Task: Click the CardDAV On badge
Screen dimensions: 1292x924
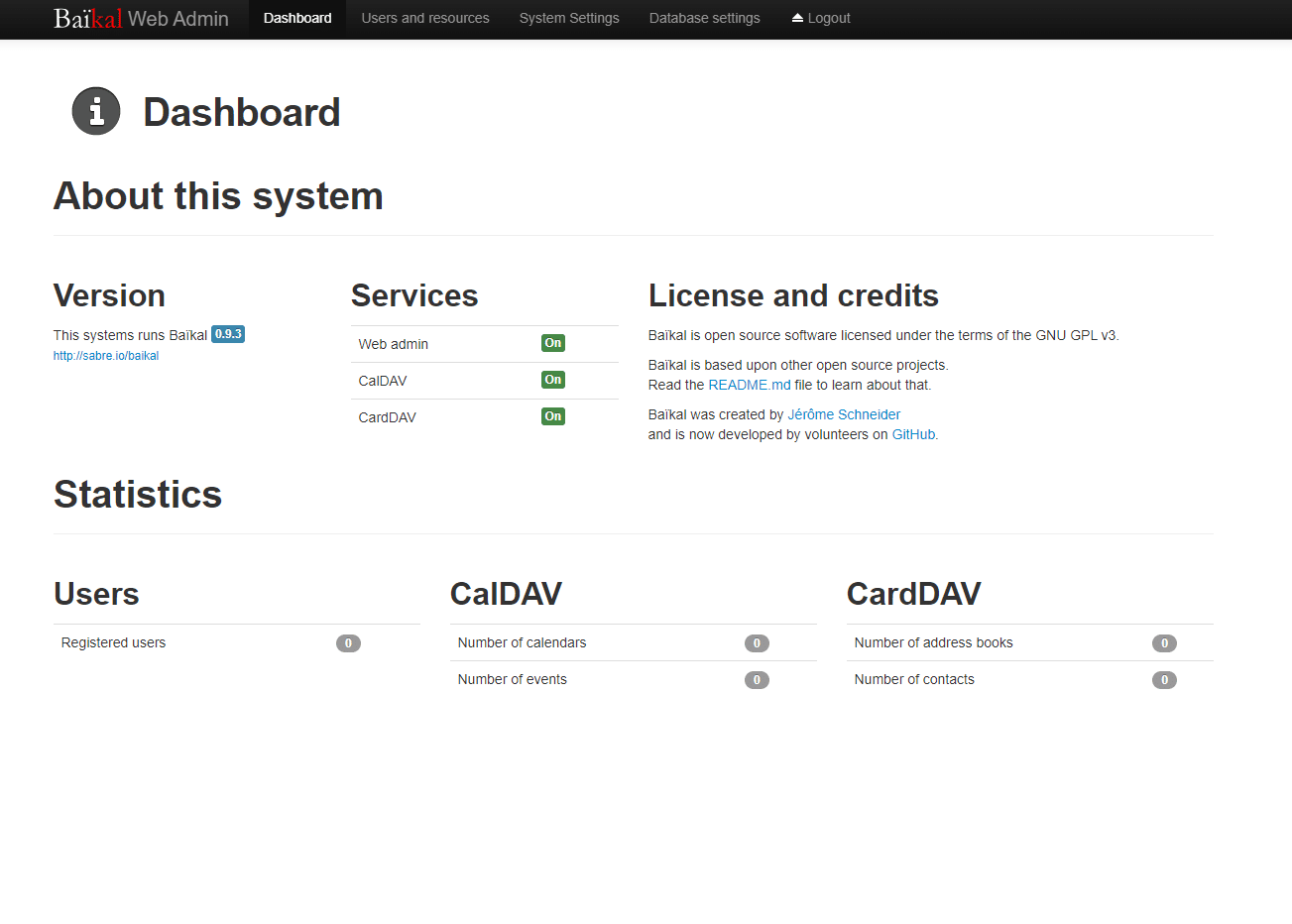Action: click(x=553, y=416)
